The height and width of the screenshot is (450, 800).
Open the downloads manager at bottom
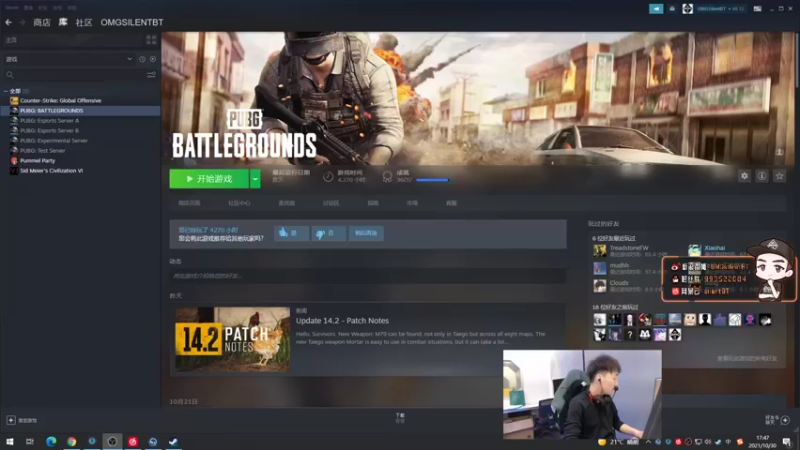[x=400, y=418]
